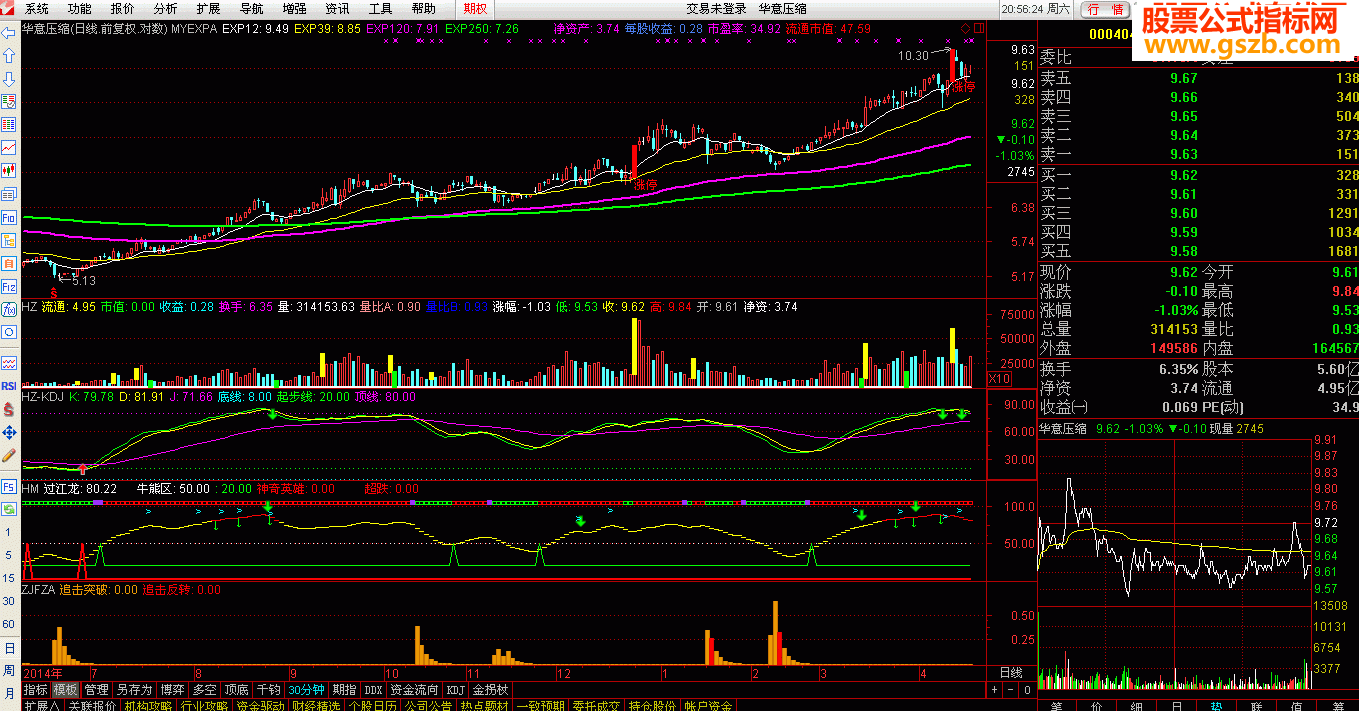Select the 金拐杖 template tab
The height and width of the screenshot is (711, 1359).
pyautogui.click(x=490, y=690)
